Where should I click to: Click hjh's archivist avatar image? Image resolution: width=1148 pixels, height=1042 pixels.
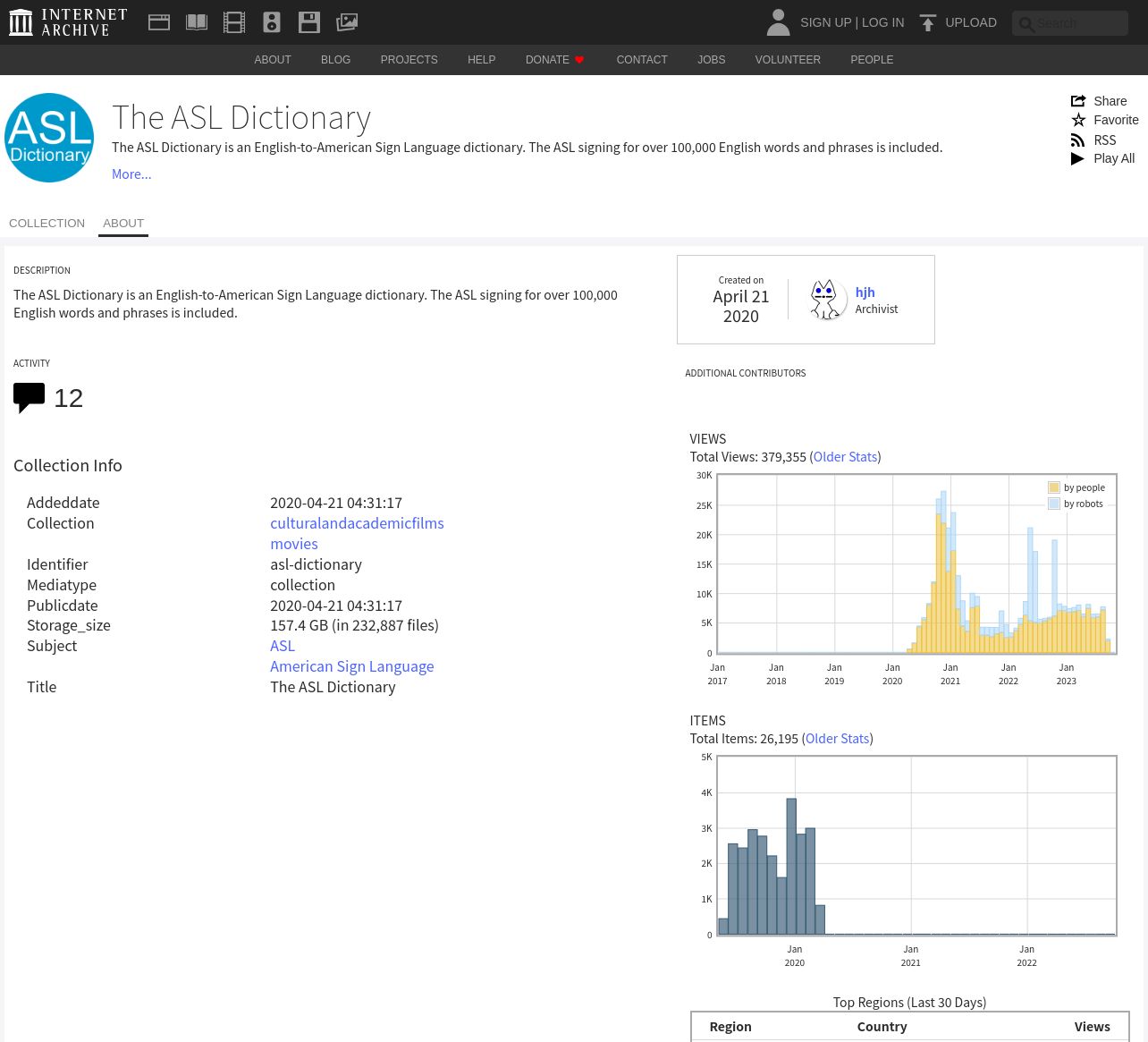click(828, 300)
